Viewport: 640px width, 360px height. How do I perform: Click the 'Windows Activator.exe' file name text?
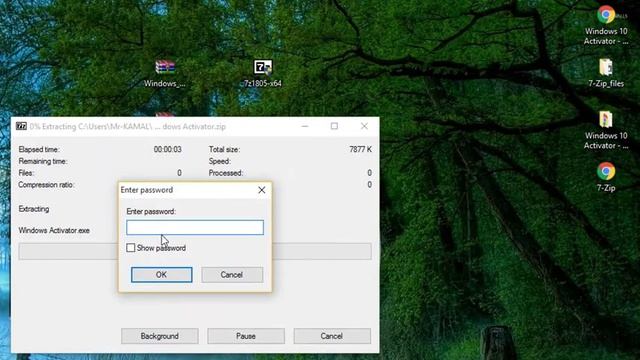point(54,231)
